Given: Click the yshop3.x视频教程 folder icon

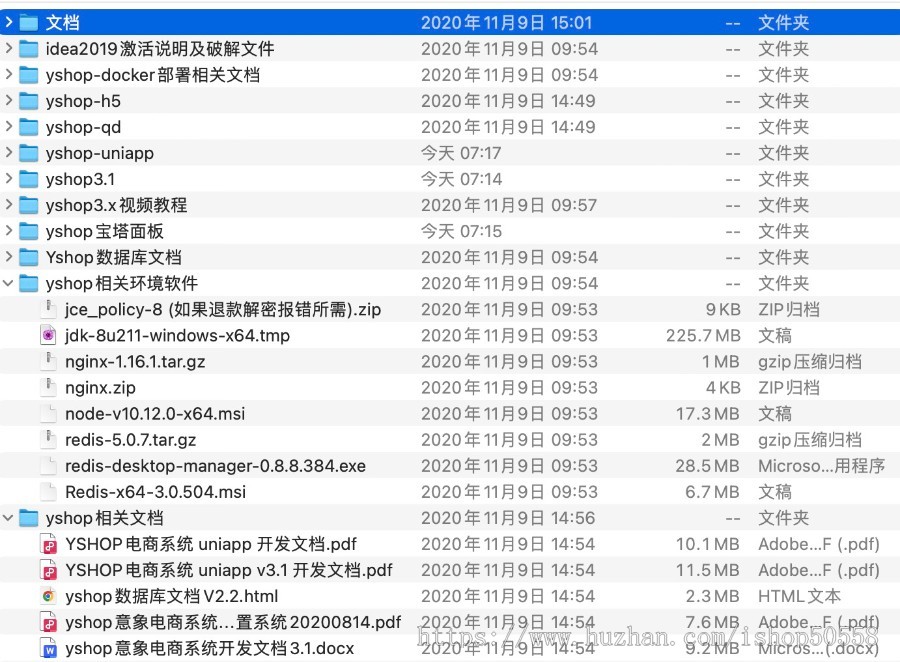Looking at the screenshot, I should pos(29,205).
